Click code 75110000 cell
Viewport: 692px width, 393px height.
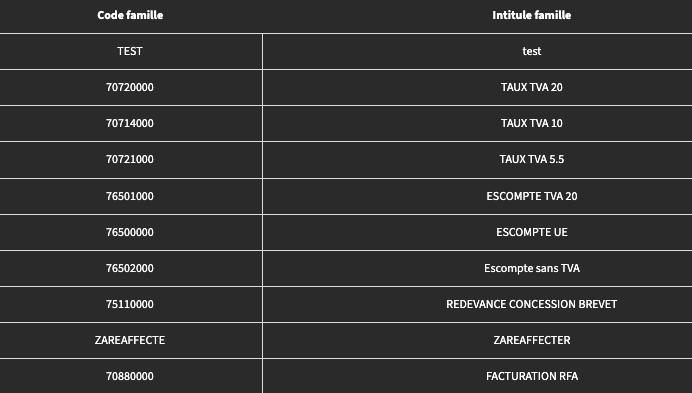click(130, 304)
